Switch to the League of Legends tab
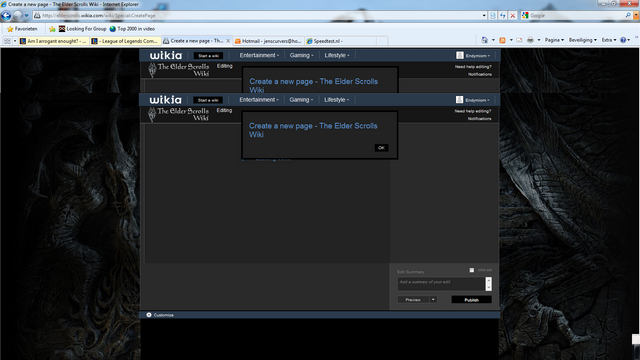Screen dimensions: 640x360 click(125, 41)
